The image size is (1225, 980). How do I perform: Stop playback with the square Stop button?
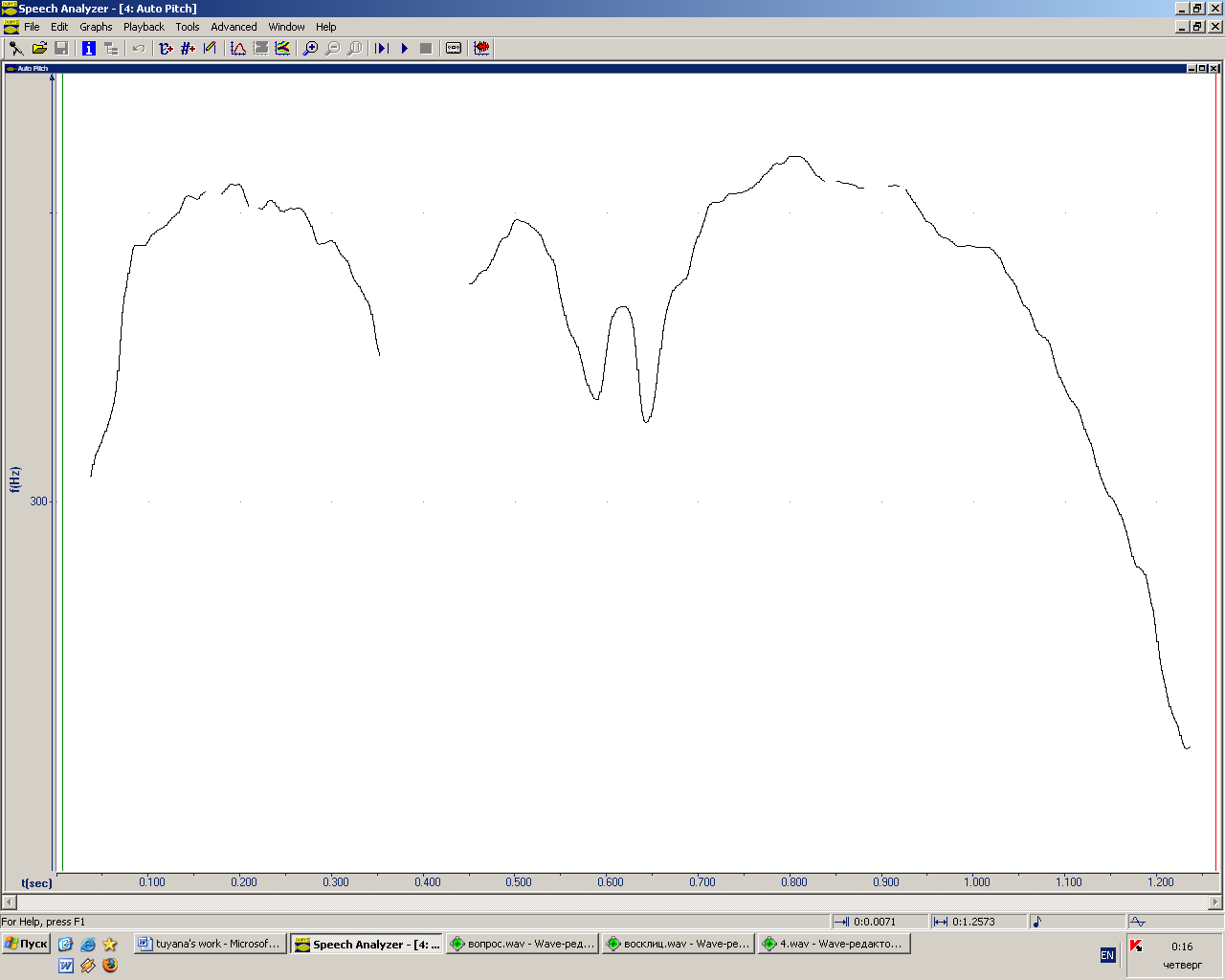pyautogui.click(x=426, y=48)
